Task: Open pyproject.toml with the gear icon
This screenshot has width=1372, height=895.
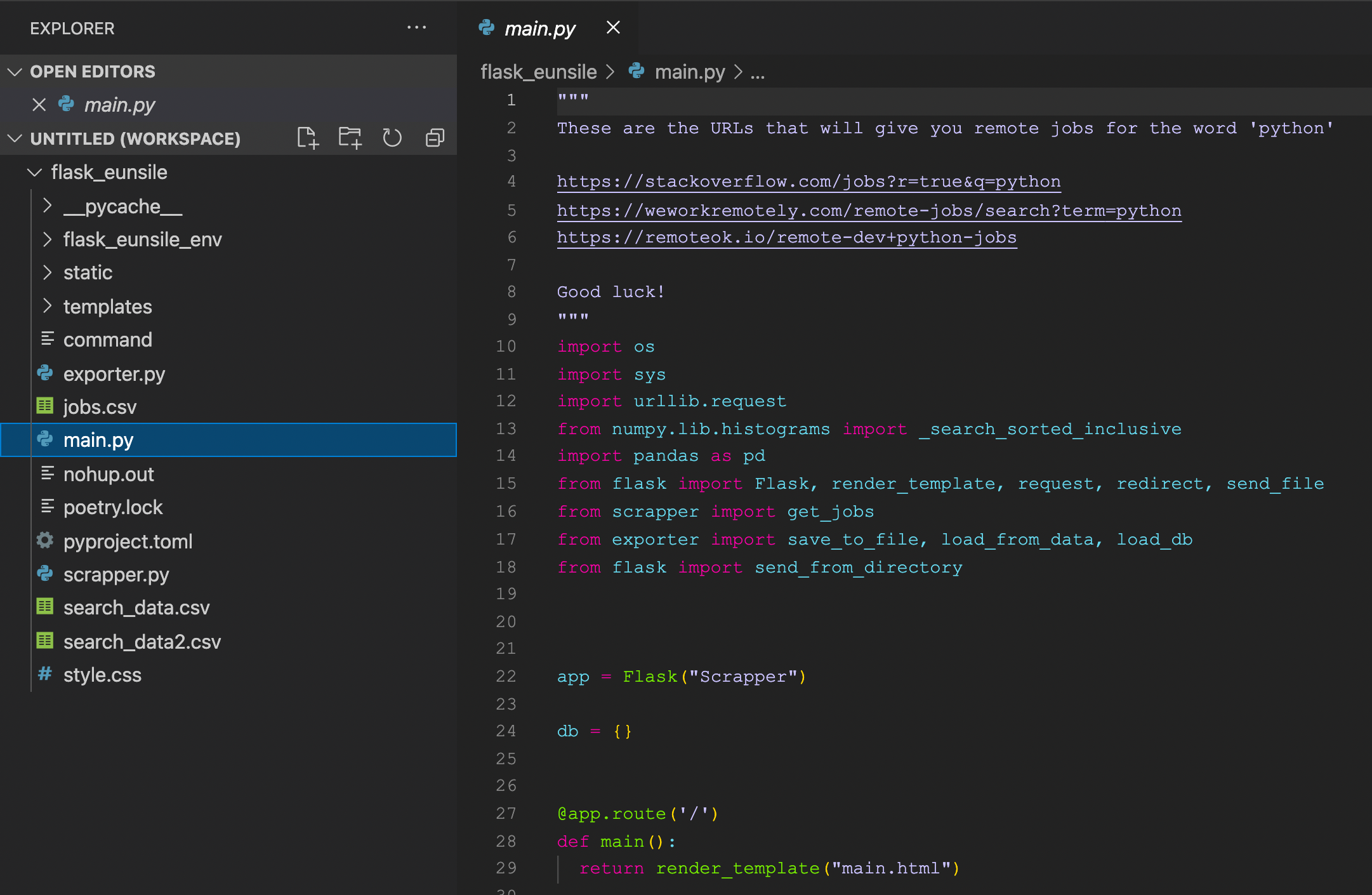Action: 128,541
